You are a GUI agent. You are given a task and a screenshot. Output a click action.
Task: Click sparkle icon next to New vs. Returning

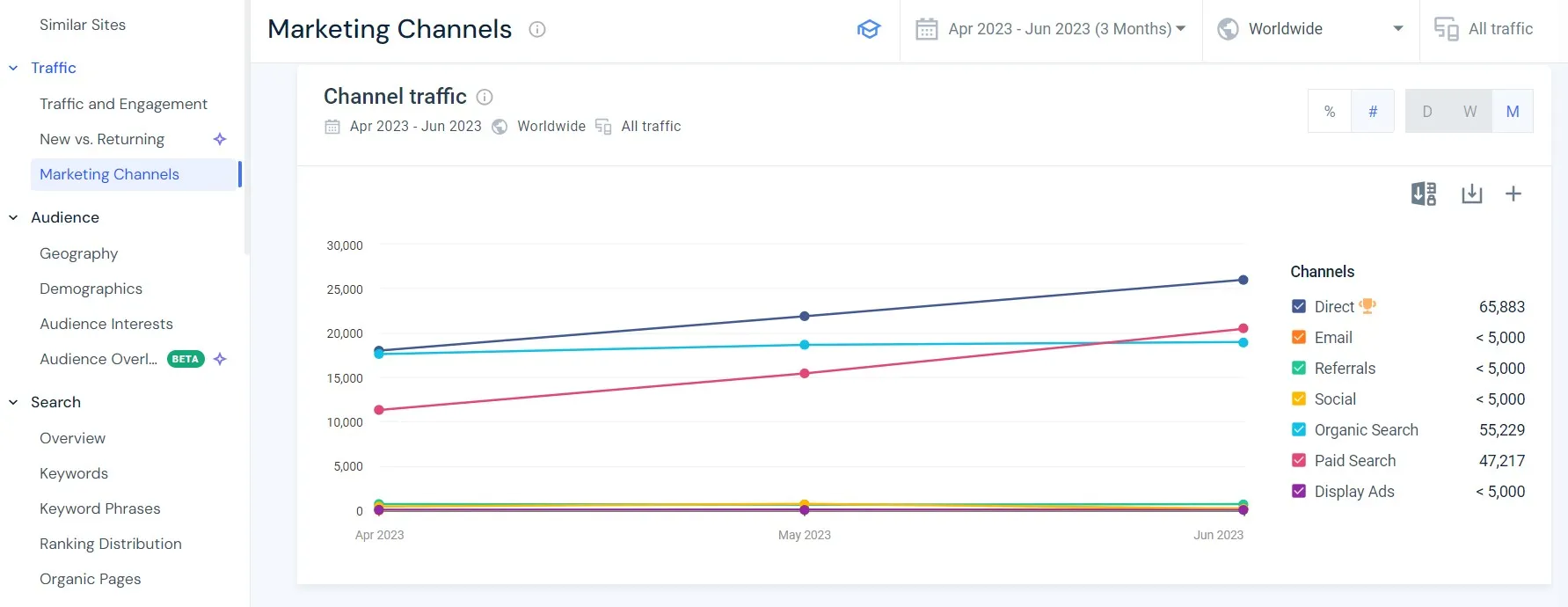pyautogui.click(x=220, y=139)
